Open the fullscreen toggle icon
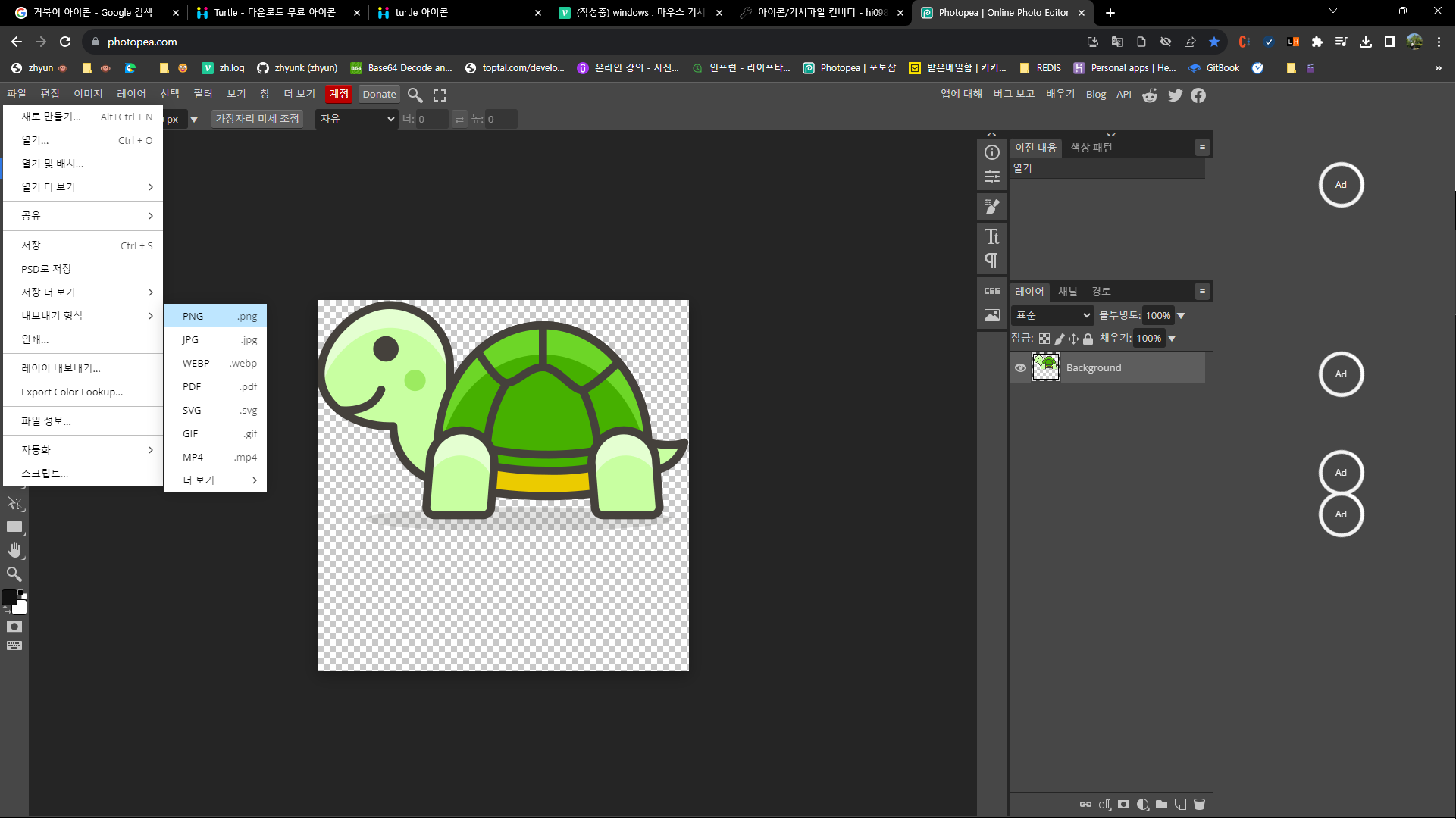The image size is (1456, 819). [440, 95]
